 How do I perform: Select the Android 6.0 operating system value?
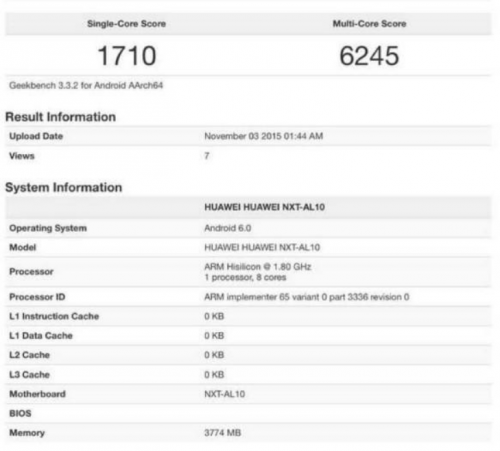(x=228, y=228)
